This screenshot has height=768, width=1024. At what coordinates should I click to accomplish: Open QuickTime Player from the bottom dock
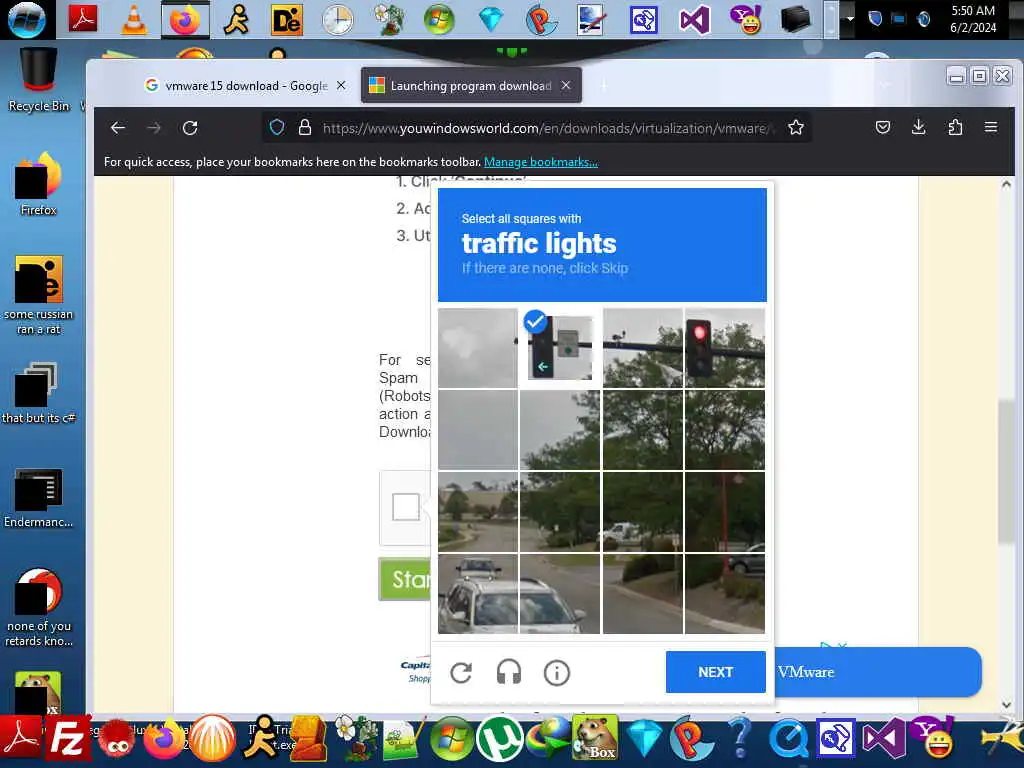click(x=788, y=739)
